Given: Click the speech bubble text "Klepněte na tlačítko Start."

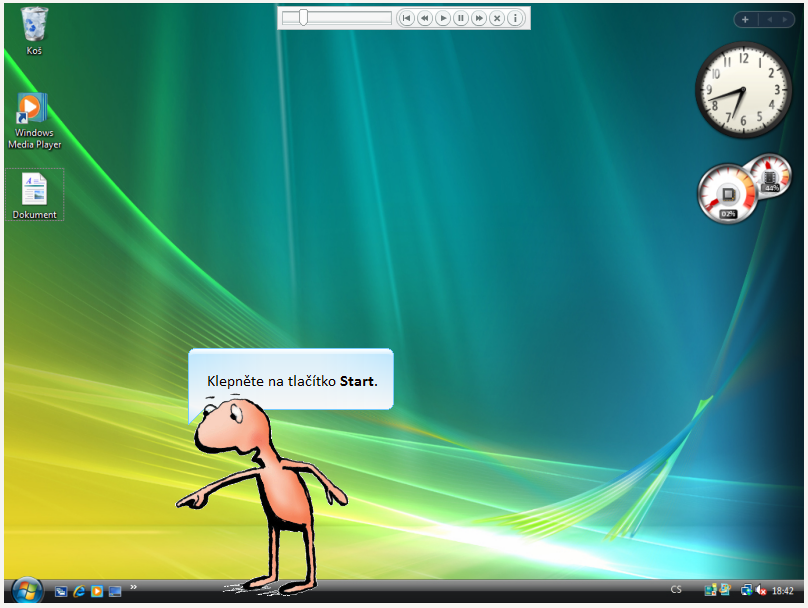Looking at the screenshot, I should click(292, 381).
